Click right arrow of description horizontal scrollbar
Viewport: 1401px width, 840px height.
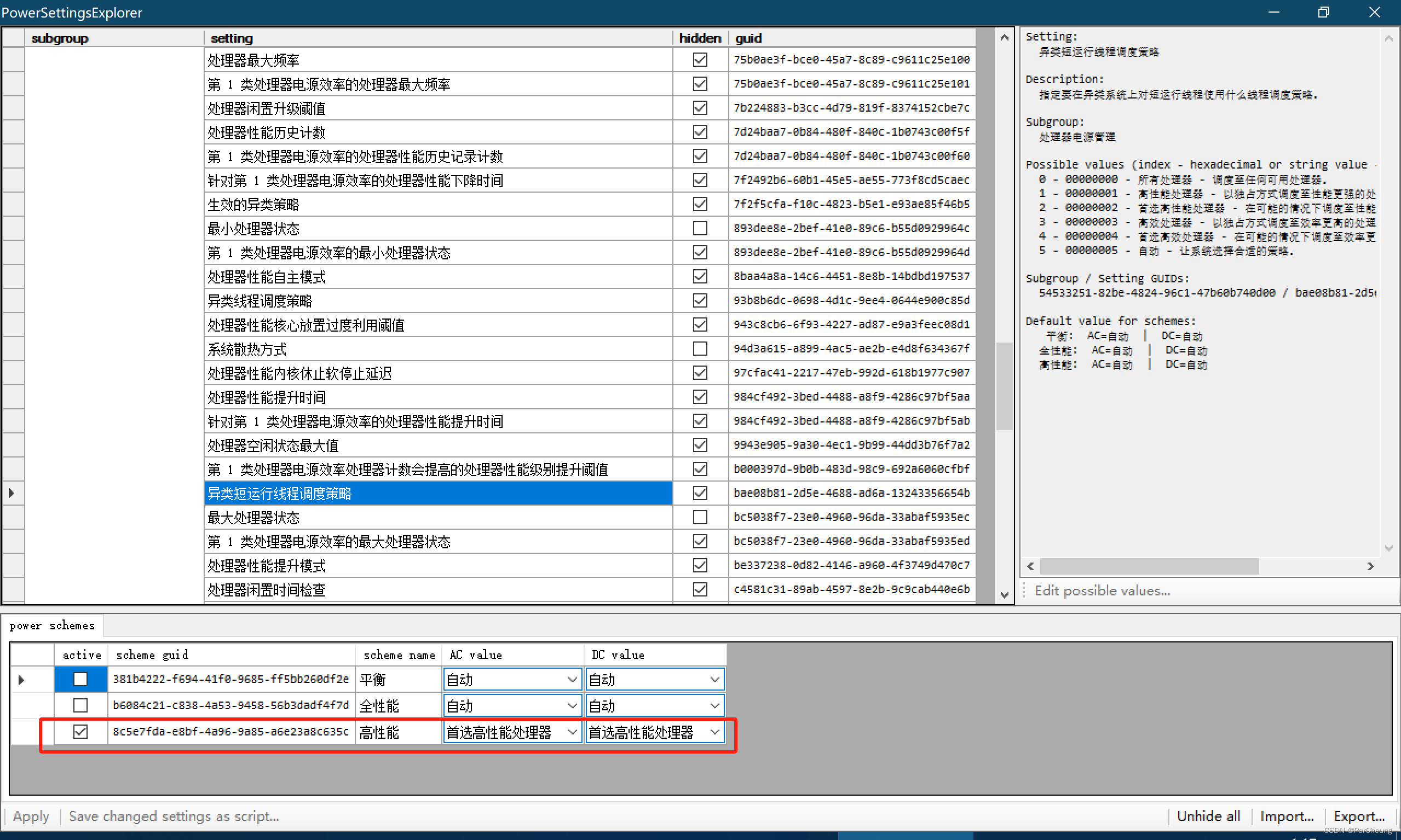pyautogui.click(x=1370, y=566)
